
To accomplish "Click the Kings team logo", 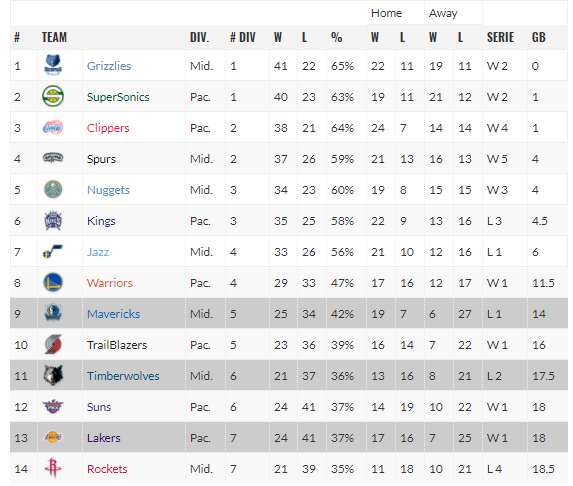I will (53, 221).
